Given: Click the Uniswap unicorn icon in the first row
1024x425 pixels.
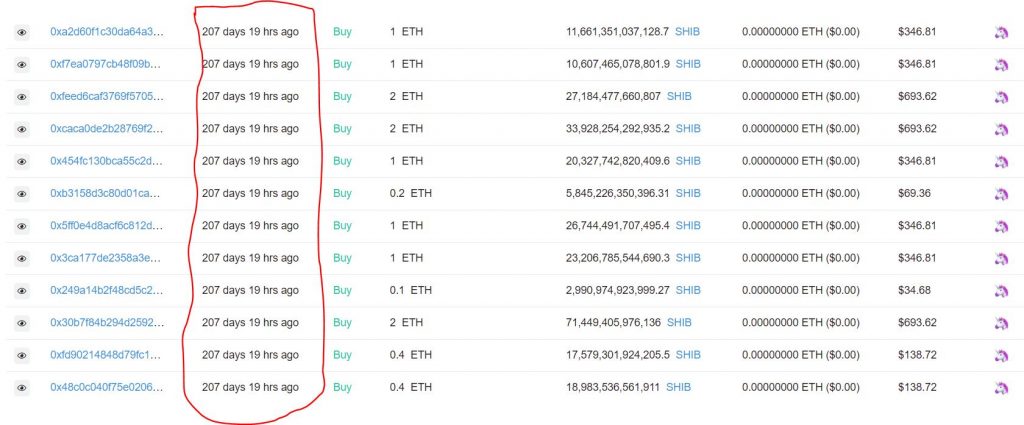Looking at the screenshot, I should 1000,32.
